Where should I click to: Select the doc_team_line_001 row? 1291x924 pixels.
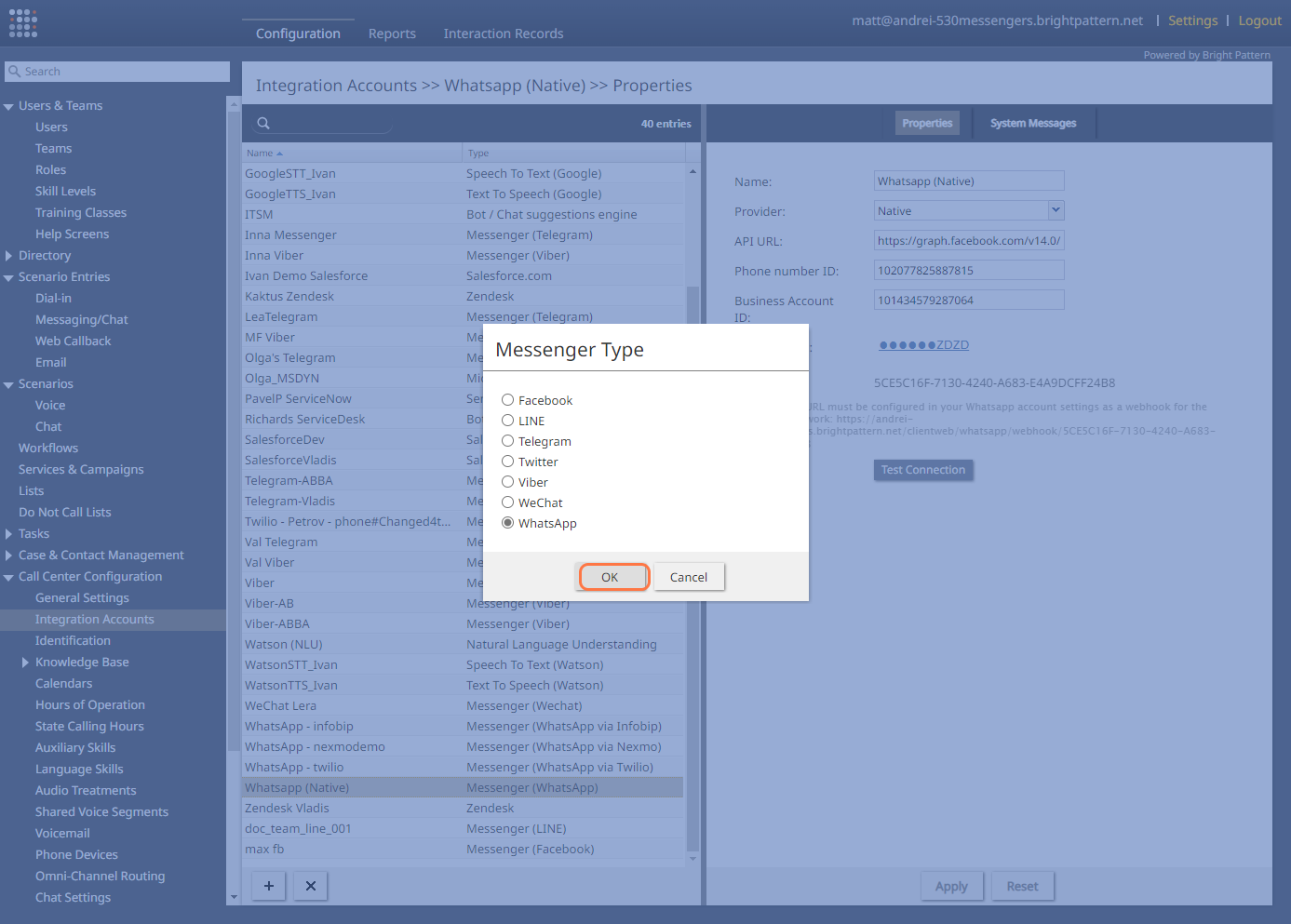(463, 829)
